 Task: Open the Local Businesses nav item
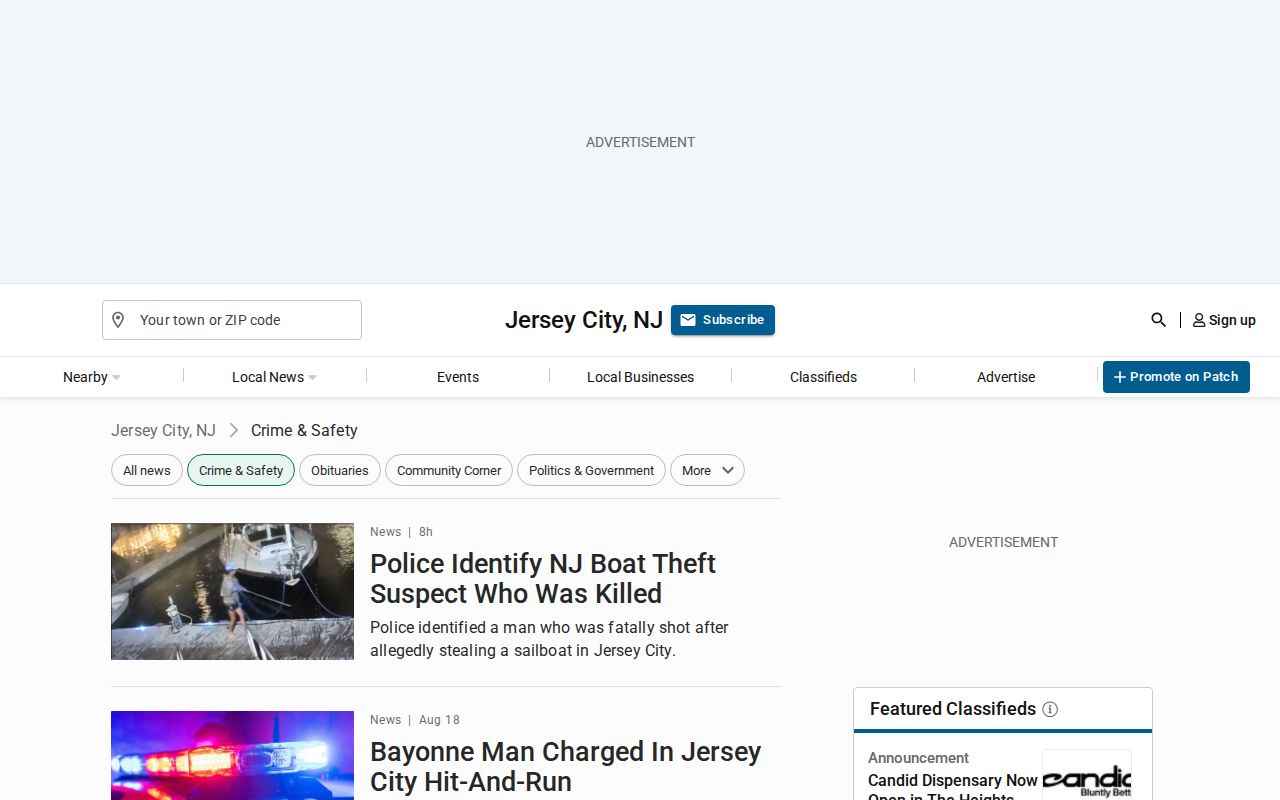tap(640, 377)
